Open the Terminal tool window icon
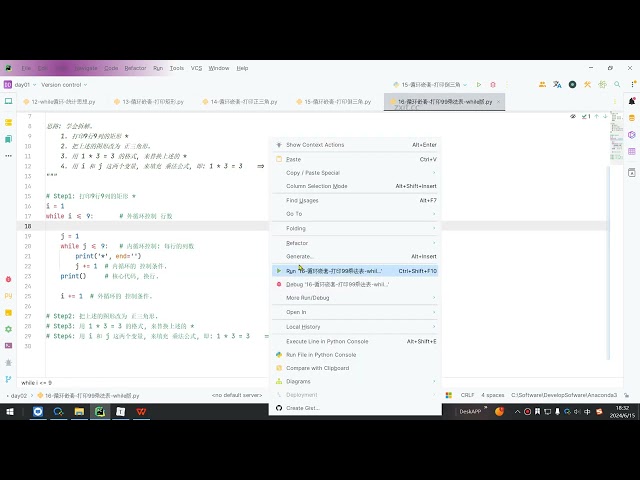 (8, 346)
